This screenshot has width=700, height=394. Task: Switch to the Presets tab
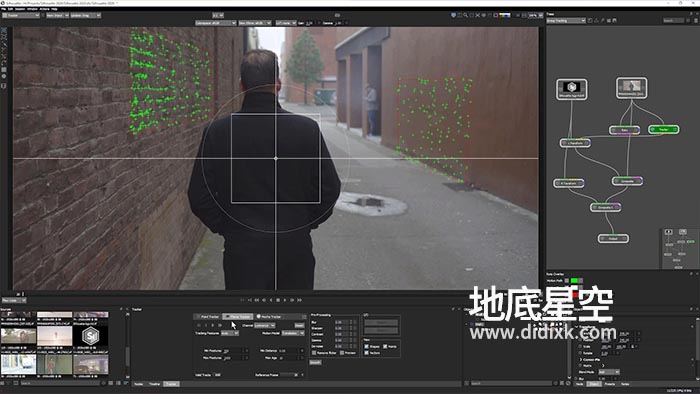tap(609, 384)
